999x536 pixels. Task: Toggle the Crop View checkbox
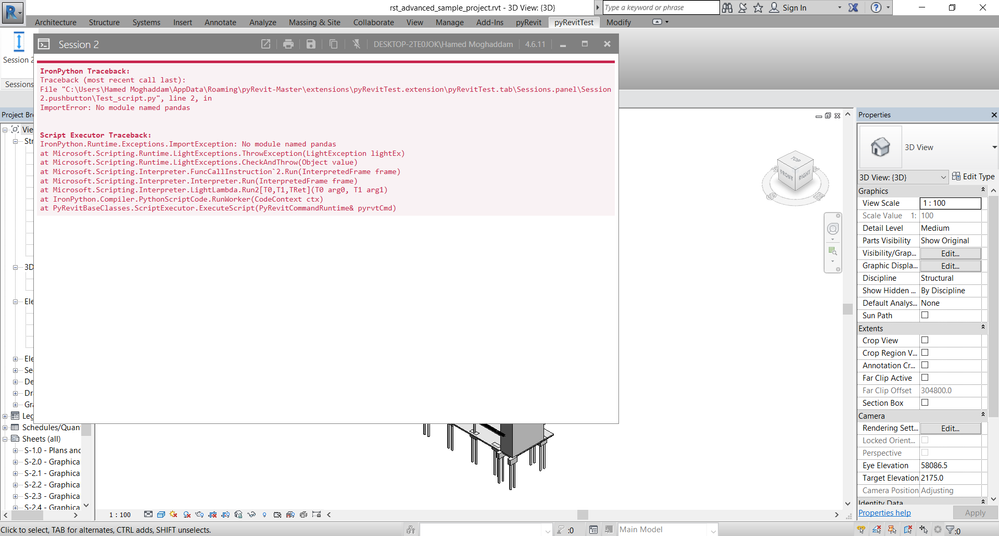[924, 340]
